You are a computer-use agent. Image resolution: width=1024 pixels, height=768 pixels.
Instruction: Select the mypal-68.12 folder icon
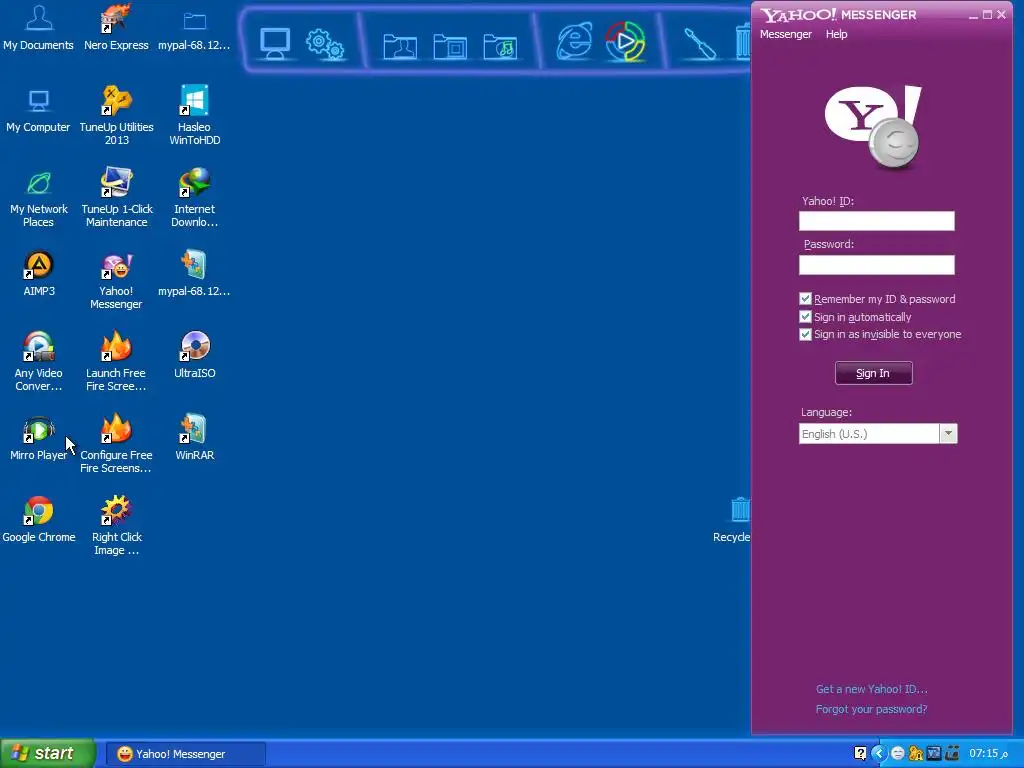(x=194, y=28)
